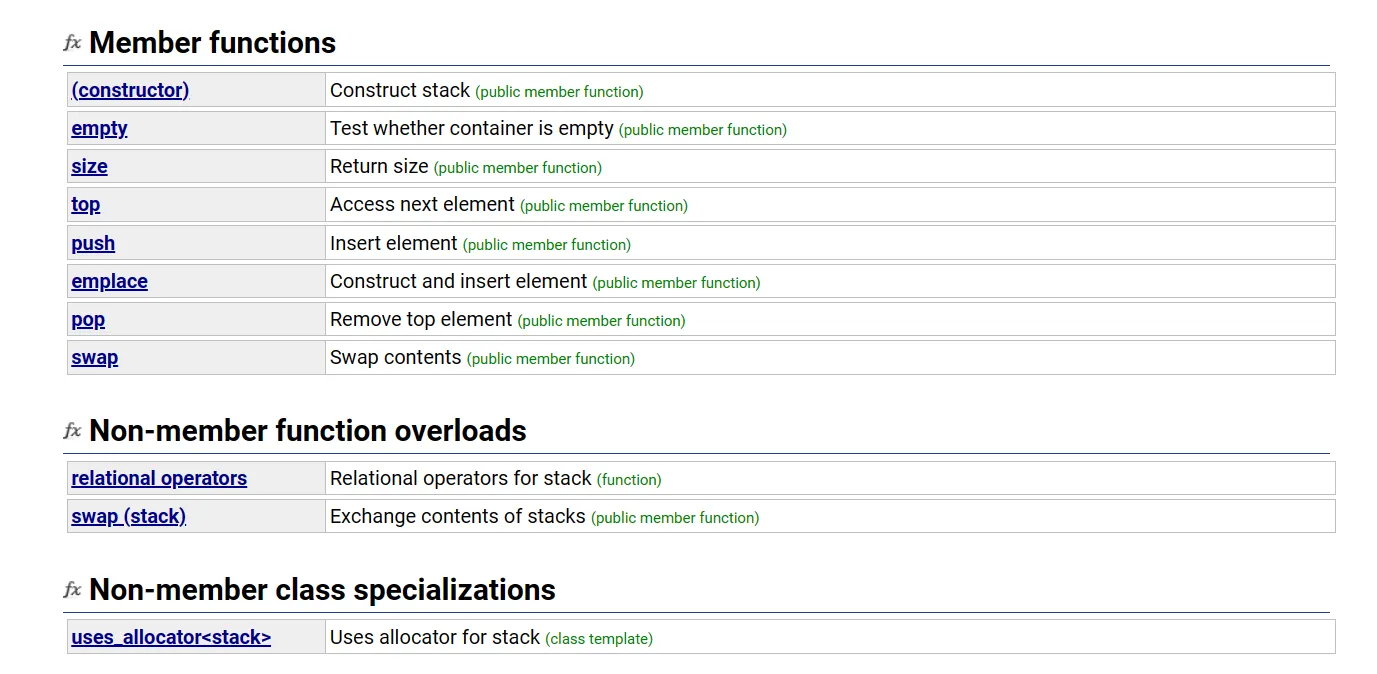Follow the top member function link

[x=85, y=204]
